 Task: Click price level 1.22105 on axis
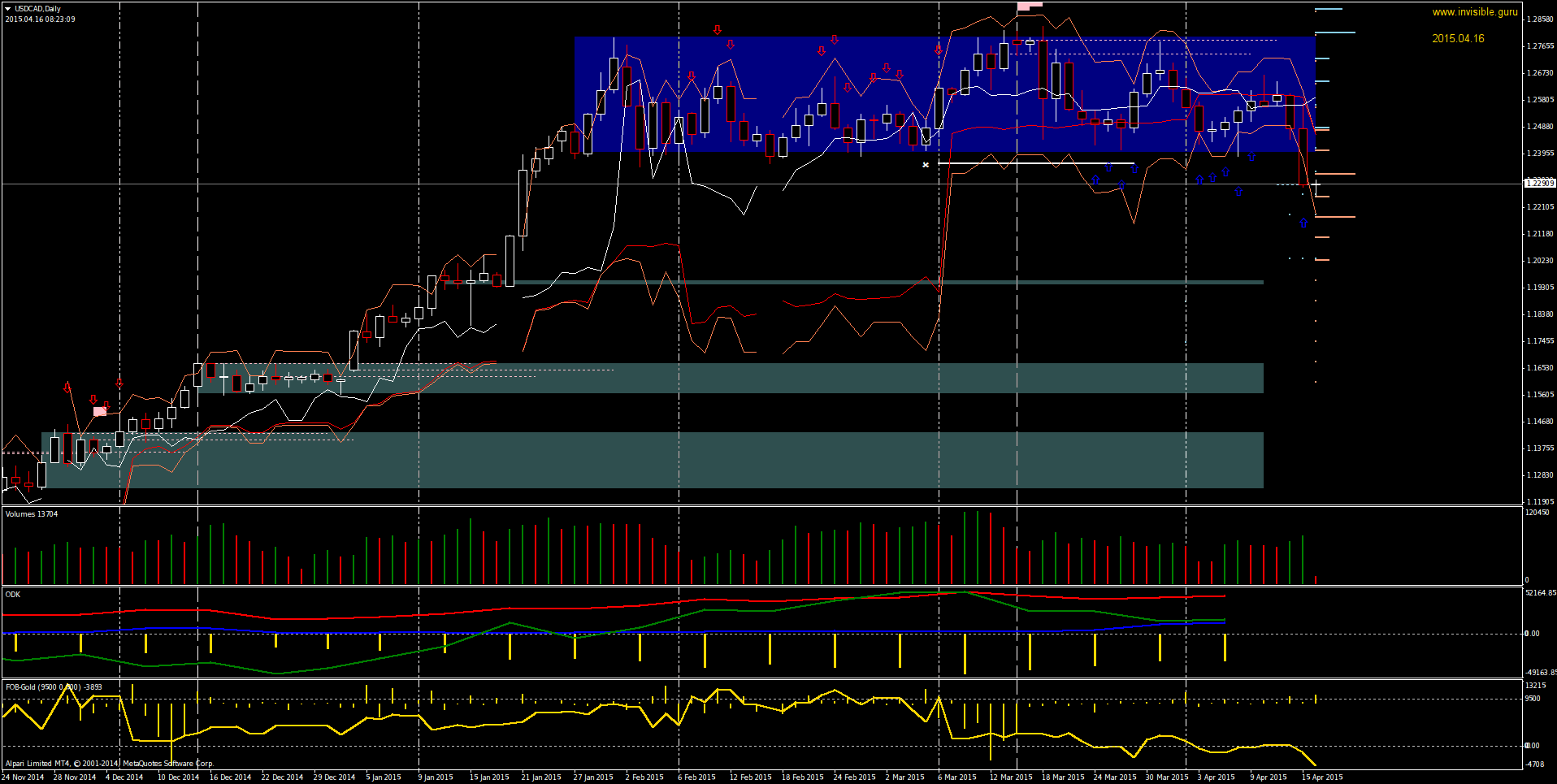pyautogui.click(x=1540, y=207)
